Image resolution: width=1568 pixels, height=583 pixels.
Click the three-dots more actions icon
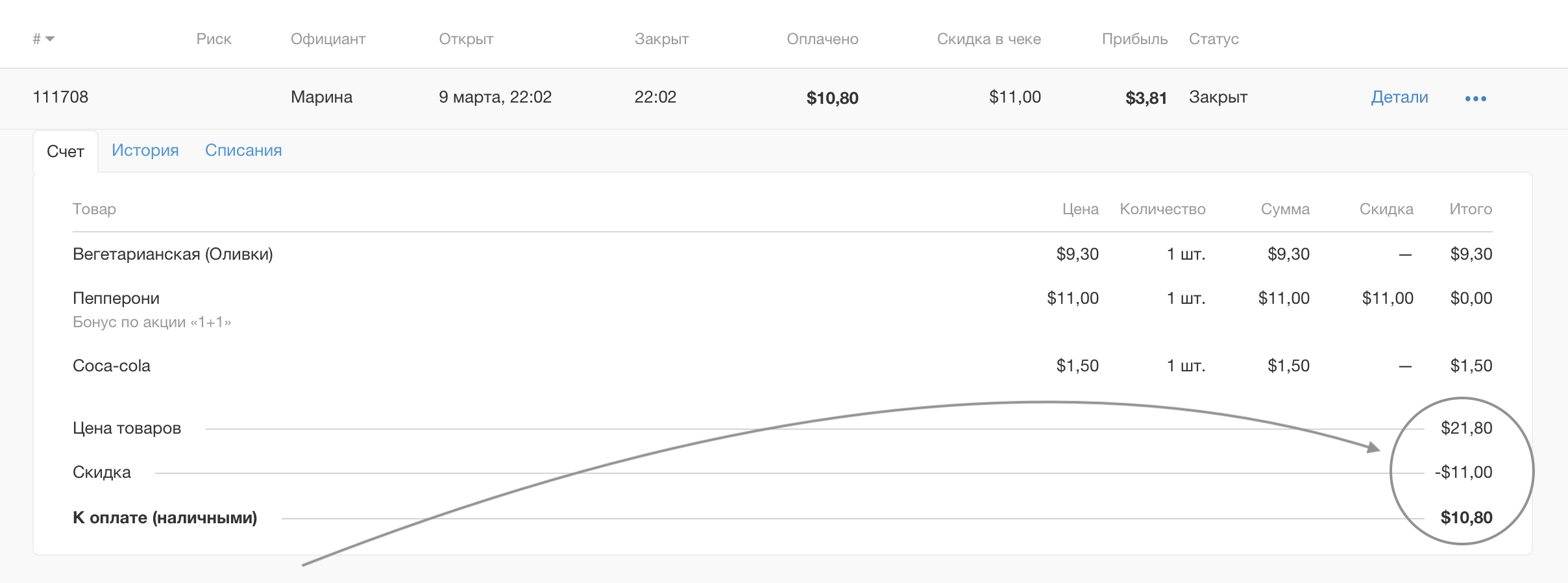tap(1475, 98)
